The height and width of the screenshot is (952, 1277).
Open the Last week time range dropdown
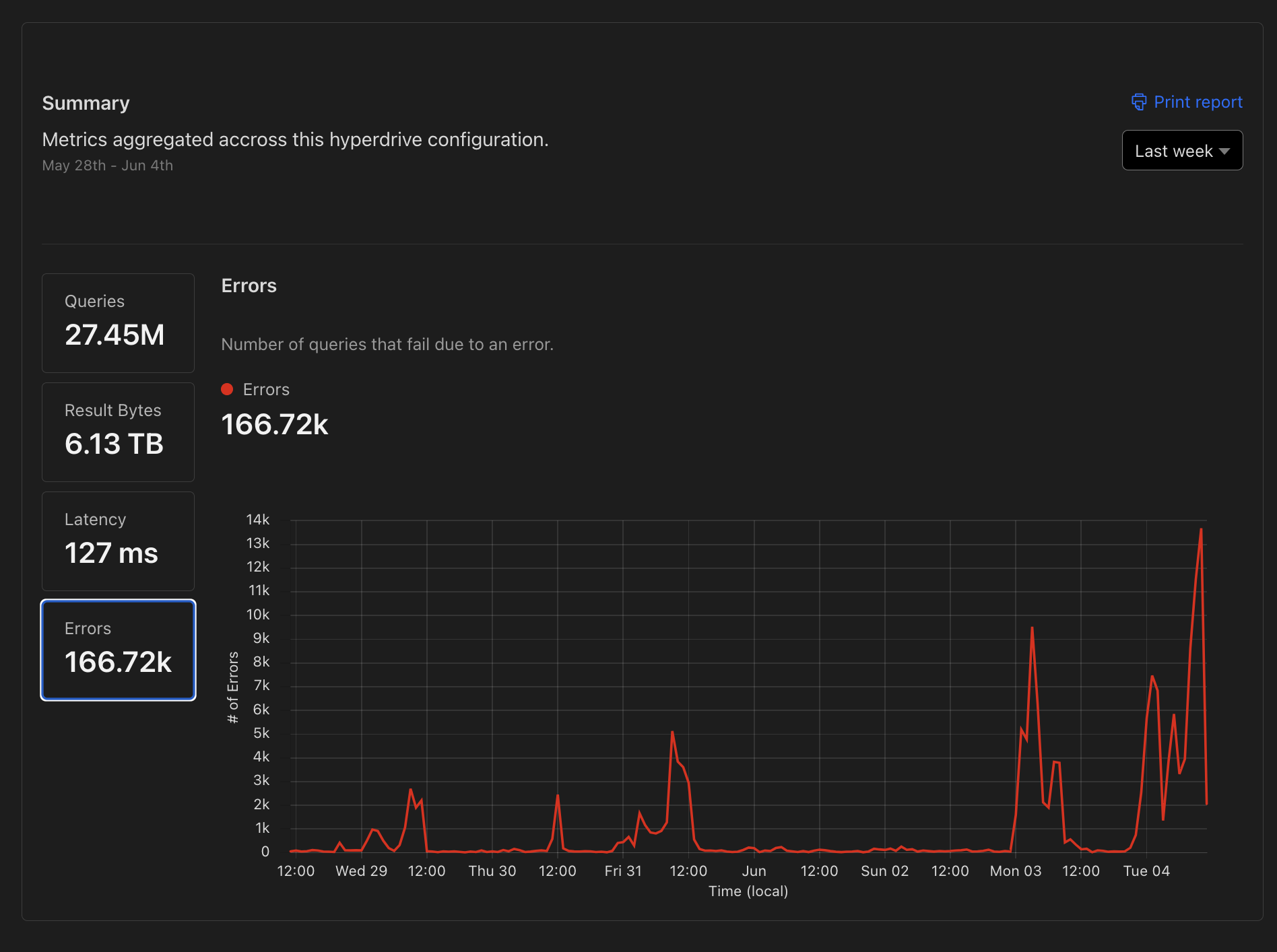[1182, 150]
